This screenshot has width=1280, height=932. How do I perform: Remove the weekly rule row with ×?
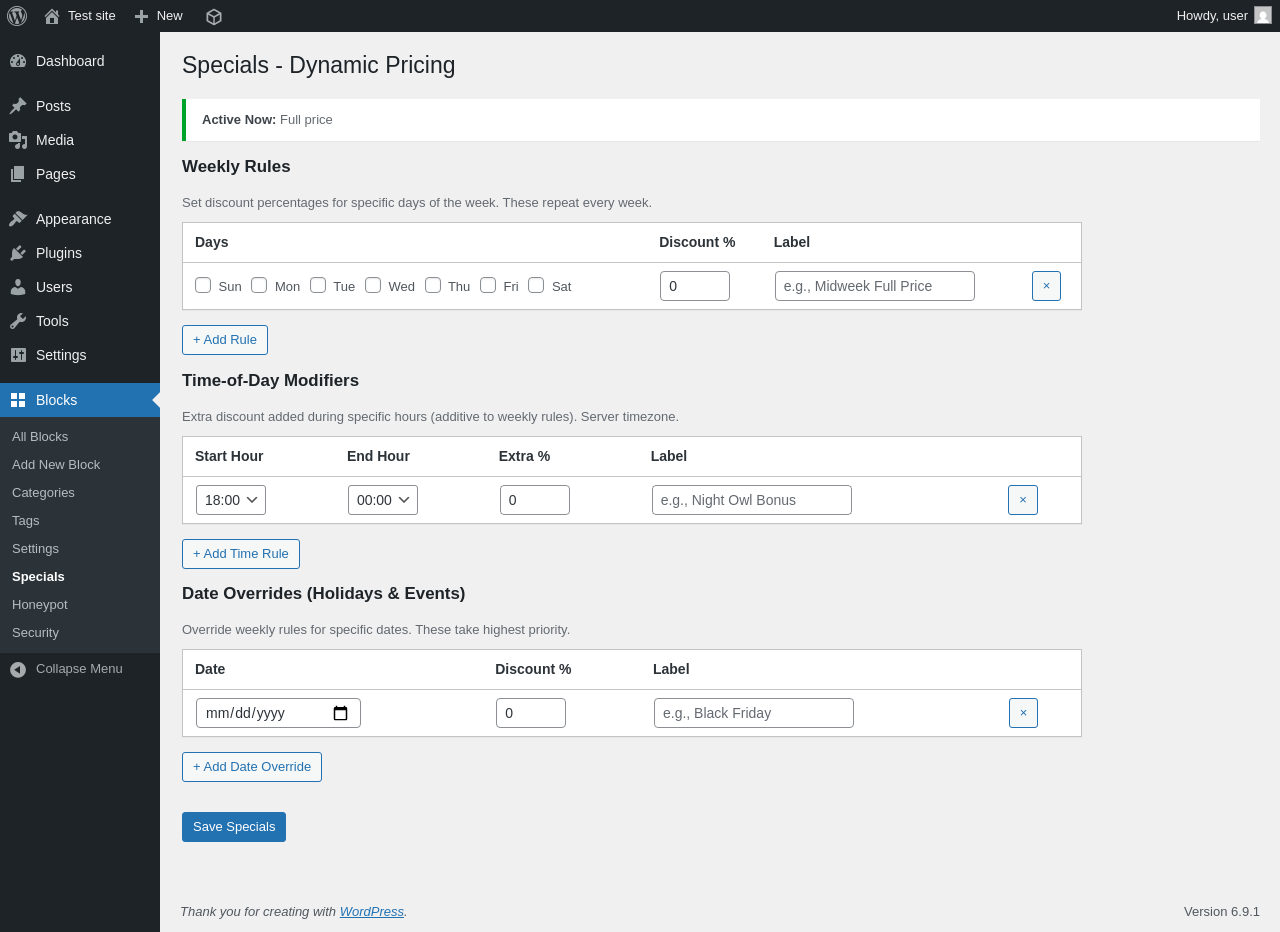coord(1046,286)
